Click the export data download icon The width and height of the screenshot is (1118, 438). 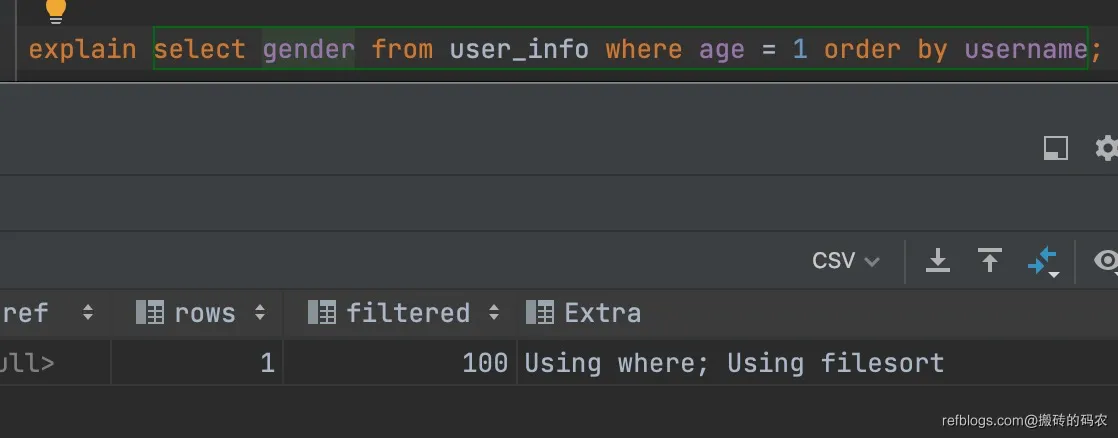tap(937, 261)
